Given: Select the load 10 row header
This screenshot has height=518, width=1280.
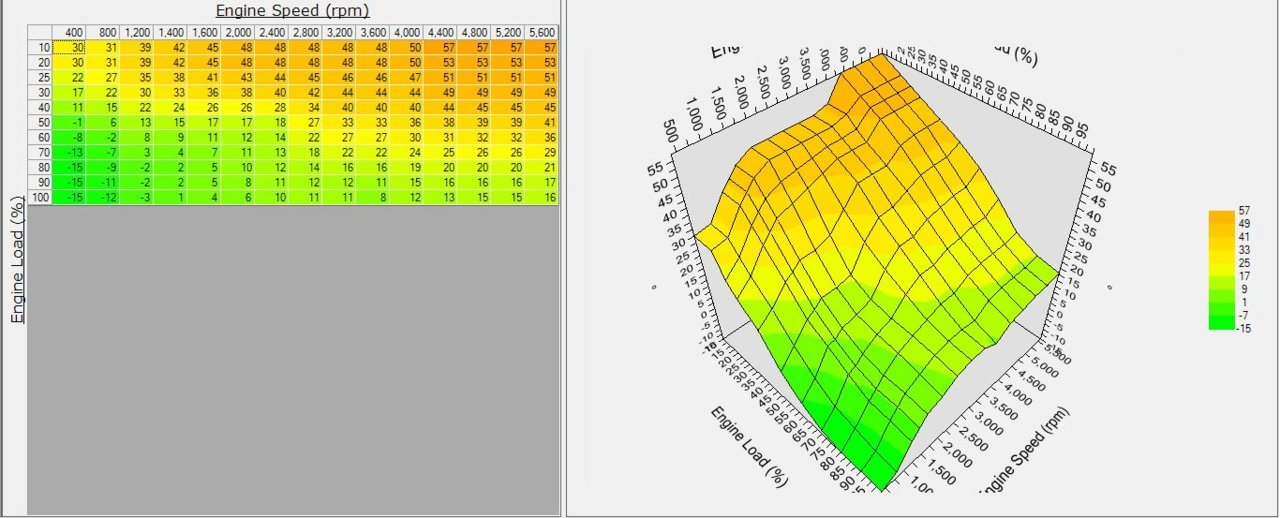Looking at the screenshot, I should tap(40, 47).
